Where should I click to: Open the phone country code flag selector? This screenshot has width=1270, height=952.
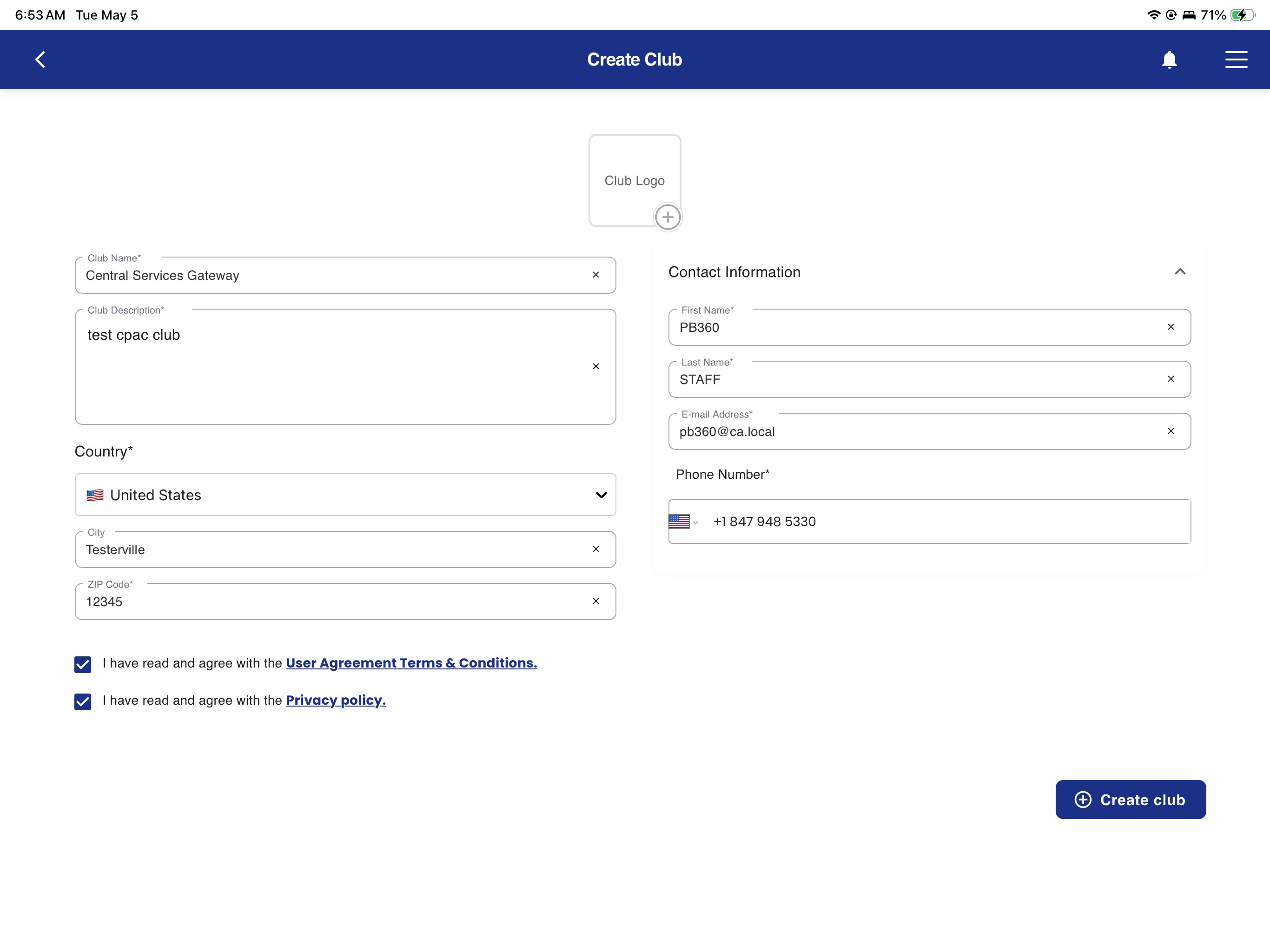683,522
